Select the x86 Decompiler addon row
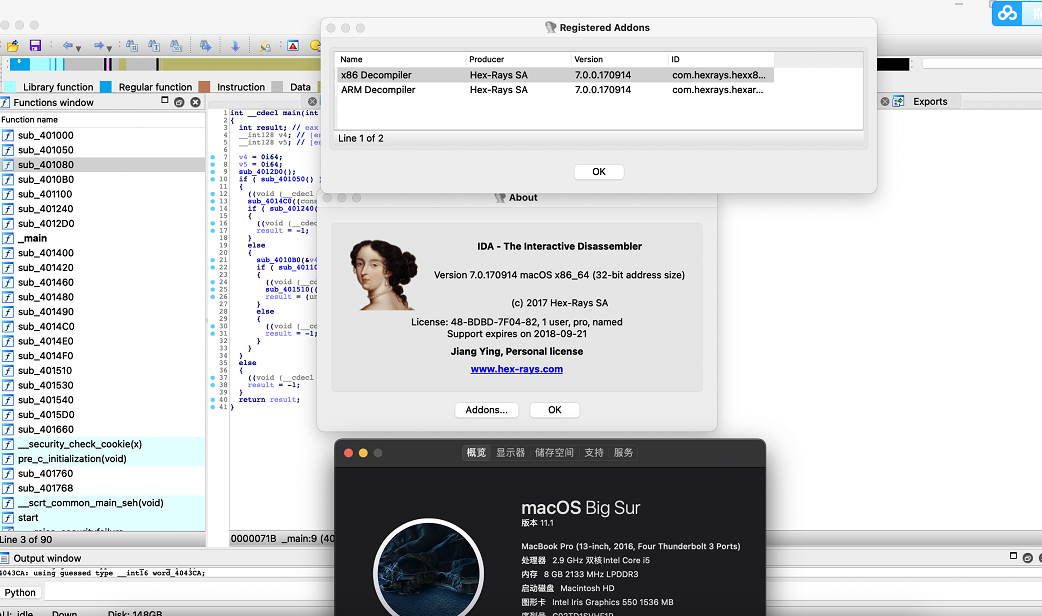1042x616 pixels. point(554,75)
